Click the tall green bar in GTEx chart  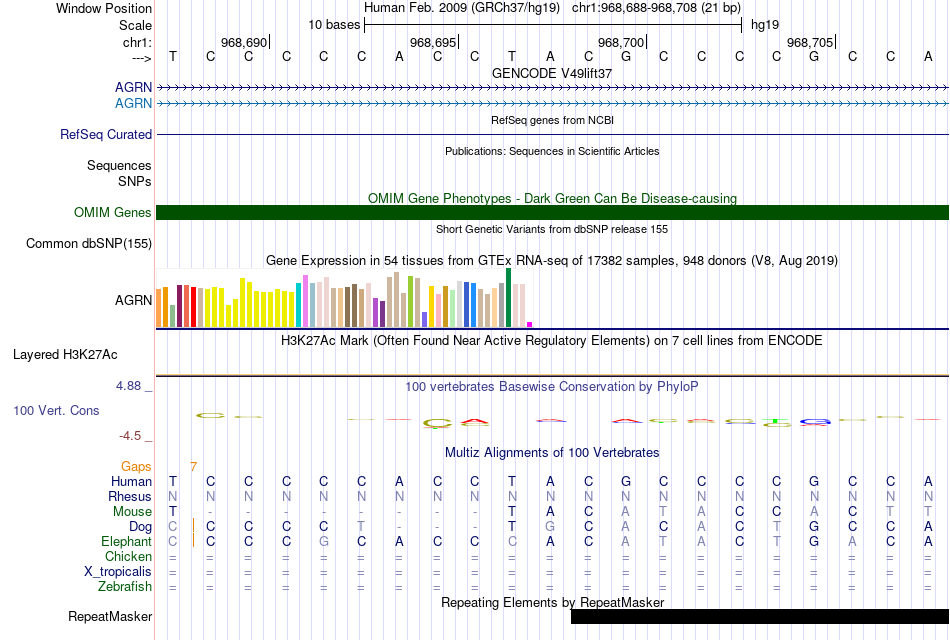[509, 297]
